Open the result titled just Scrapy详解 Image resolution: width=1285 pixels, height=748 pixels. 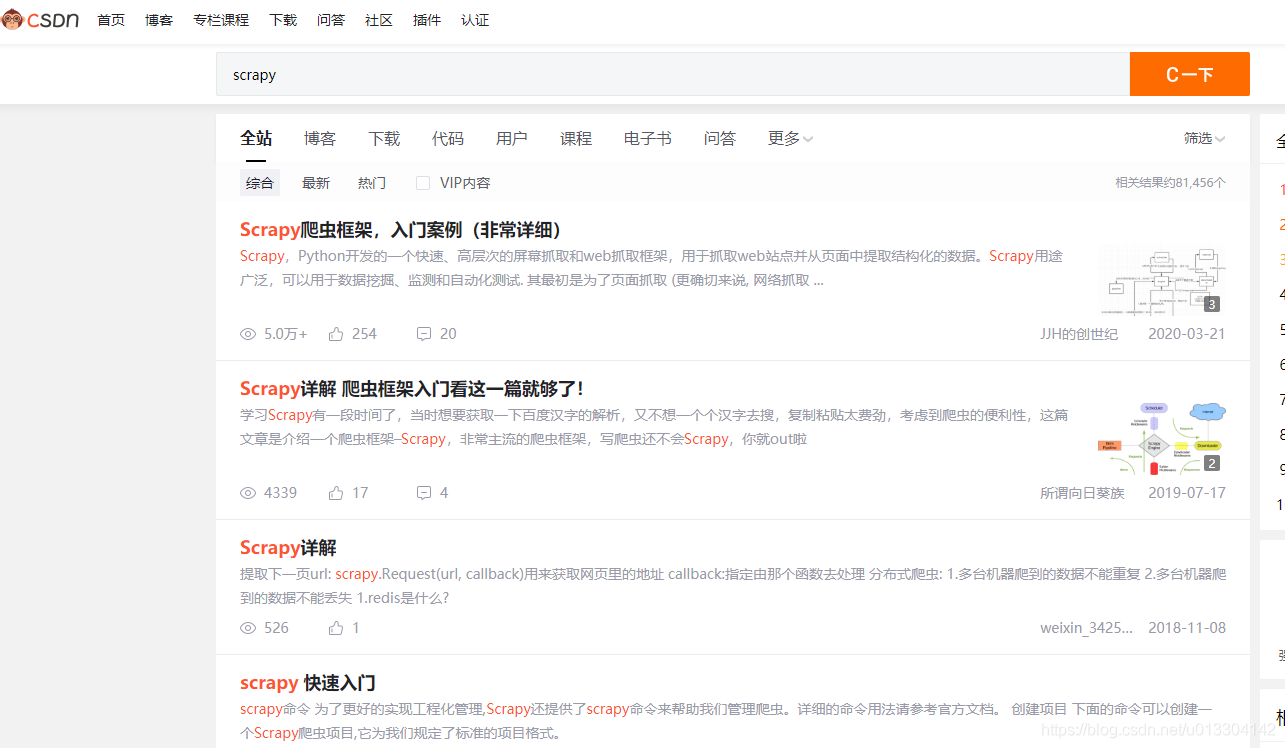288,548
